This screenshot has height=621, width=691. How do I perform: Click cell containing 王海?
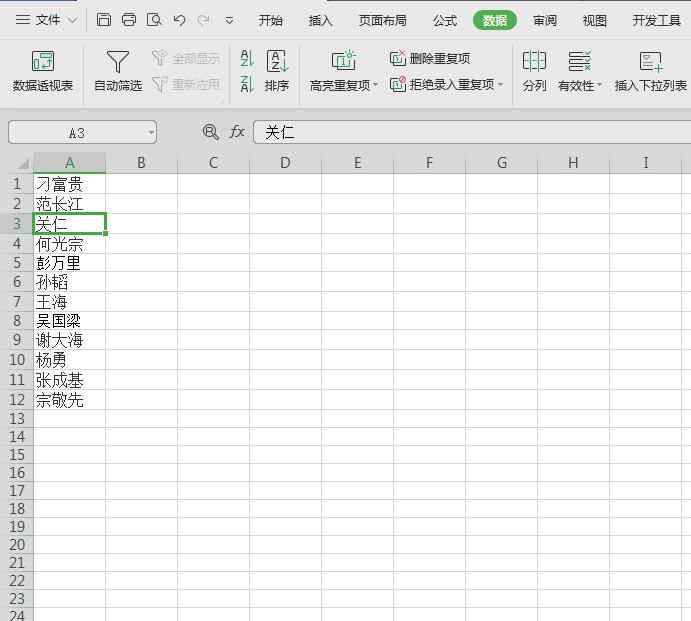pyautogui.click(x=70, y=301)
